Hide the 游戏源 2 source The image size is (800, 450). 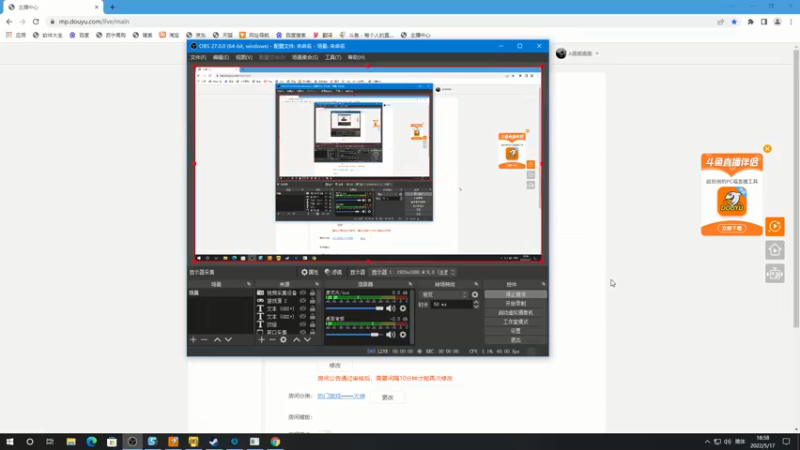[303, 301]
